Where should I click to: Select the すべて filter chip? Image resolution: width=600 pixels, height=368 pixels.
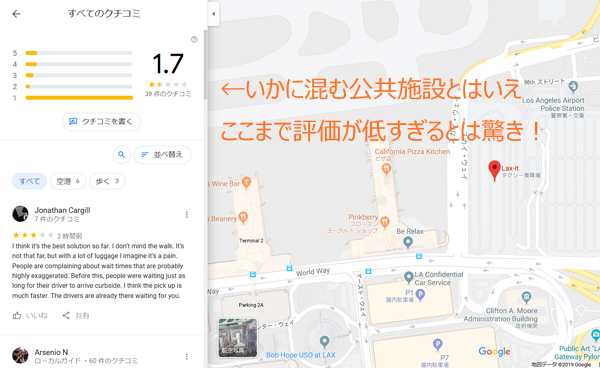click(29, 181)
